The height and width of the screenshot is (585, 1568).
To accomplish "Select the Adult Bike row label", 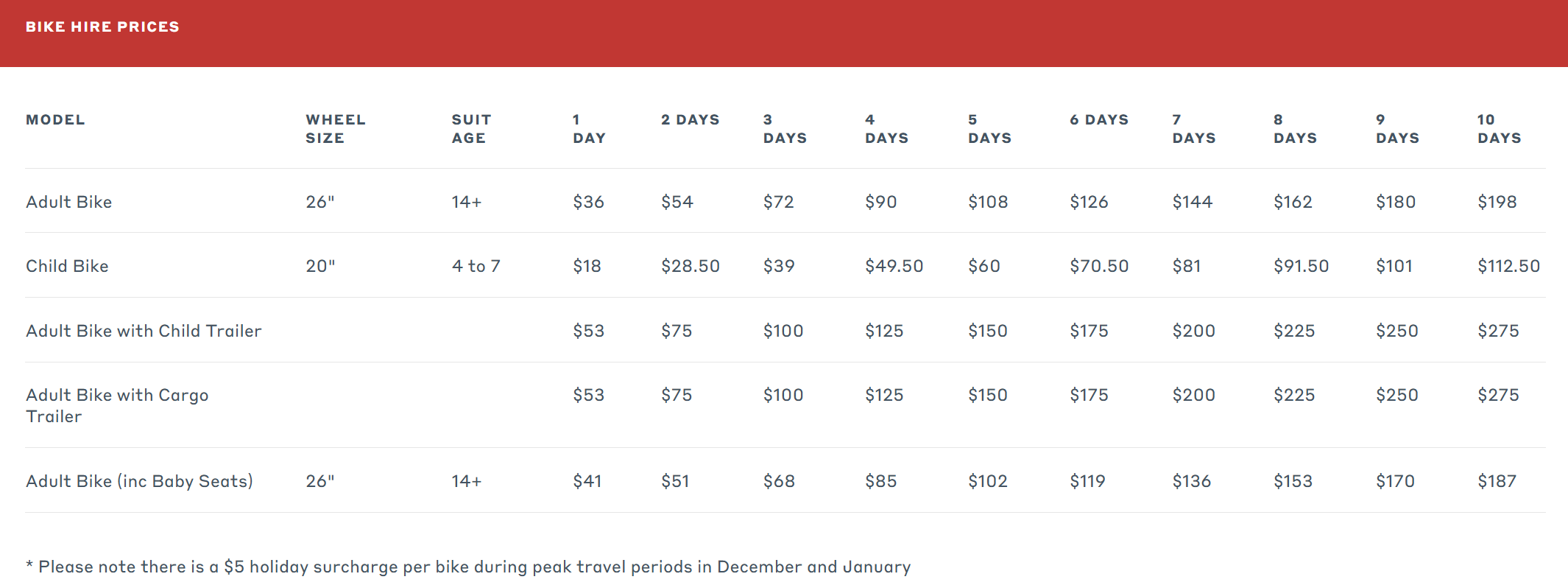I will [x=69, y=202].
